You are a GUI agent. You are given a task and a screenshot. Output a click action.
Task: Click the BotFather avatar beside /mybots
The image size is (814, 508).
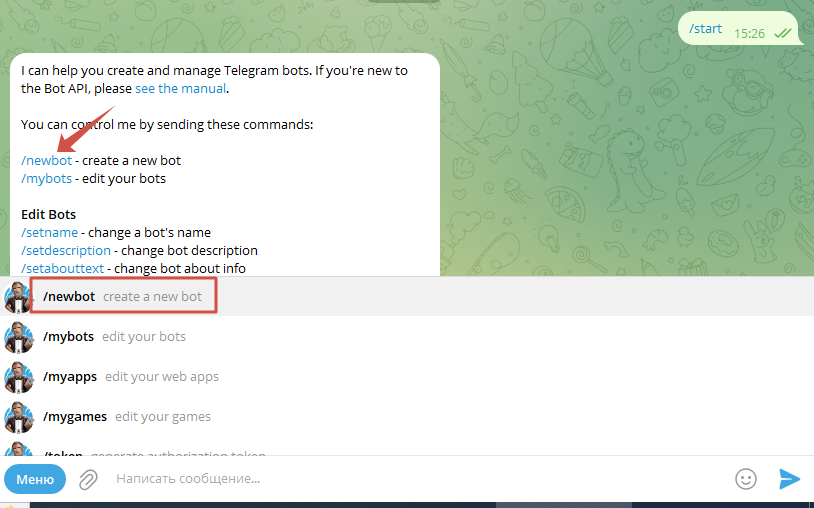click(x=19, y=337)
